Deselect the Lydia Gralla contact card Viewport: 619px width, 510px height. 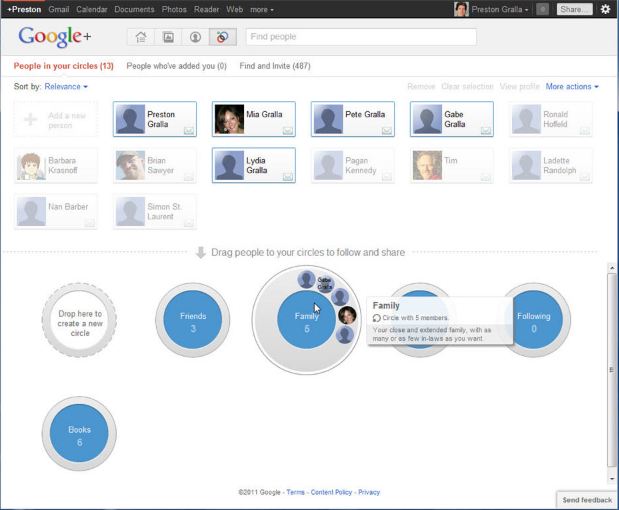pos(253,166)
